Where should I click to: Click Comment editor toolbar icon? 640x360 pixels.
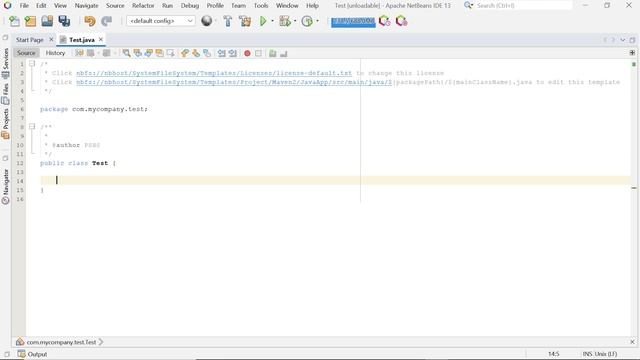click(x=272, y=53)
